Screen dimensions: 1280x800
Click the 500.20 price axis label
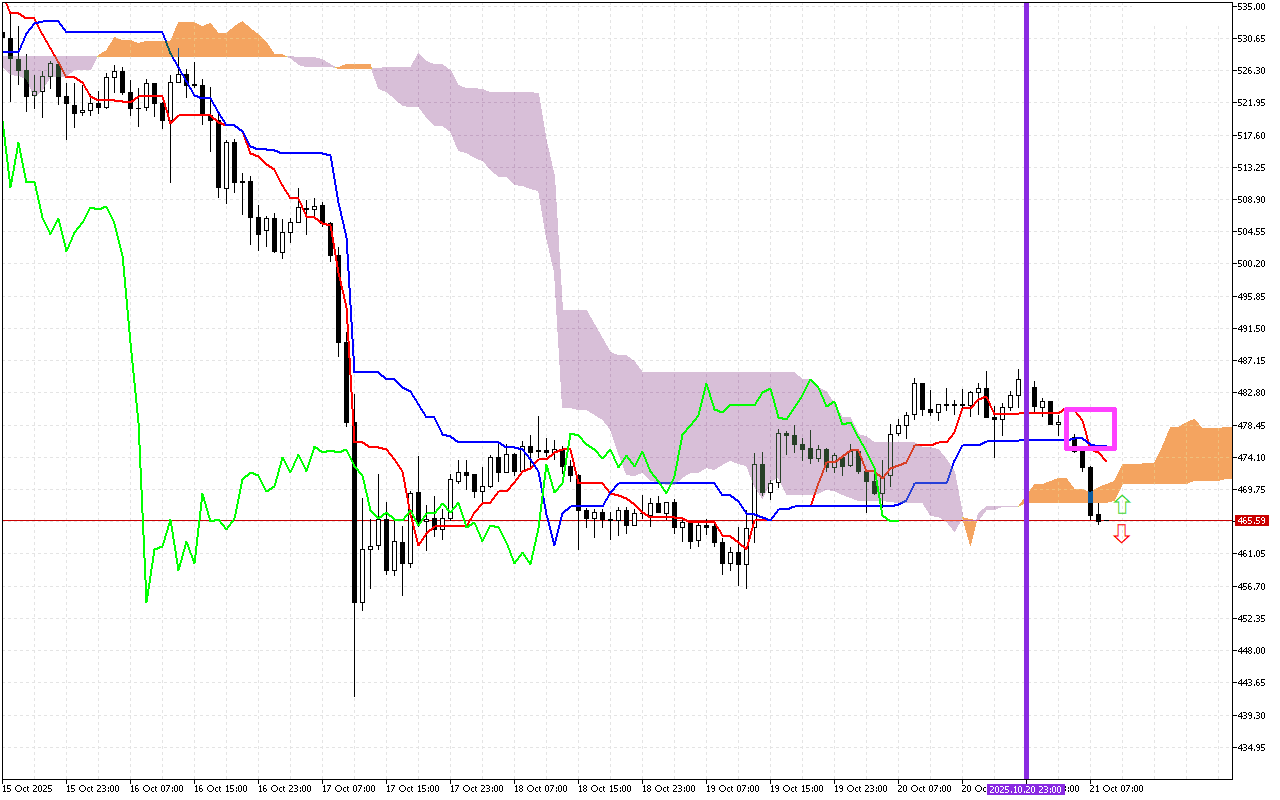[1252, 264]
